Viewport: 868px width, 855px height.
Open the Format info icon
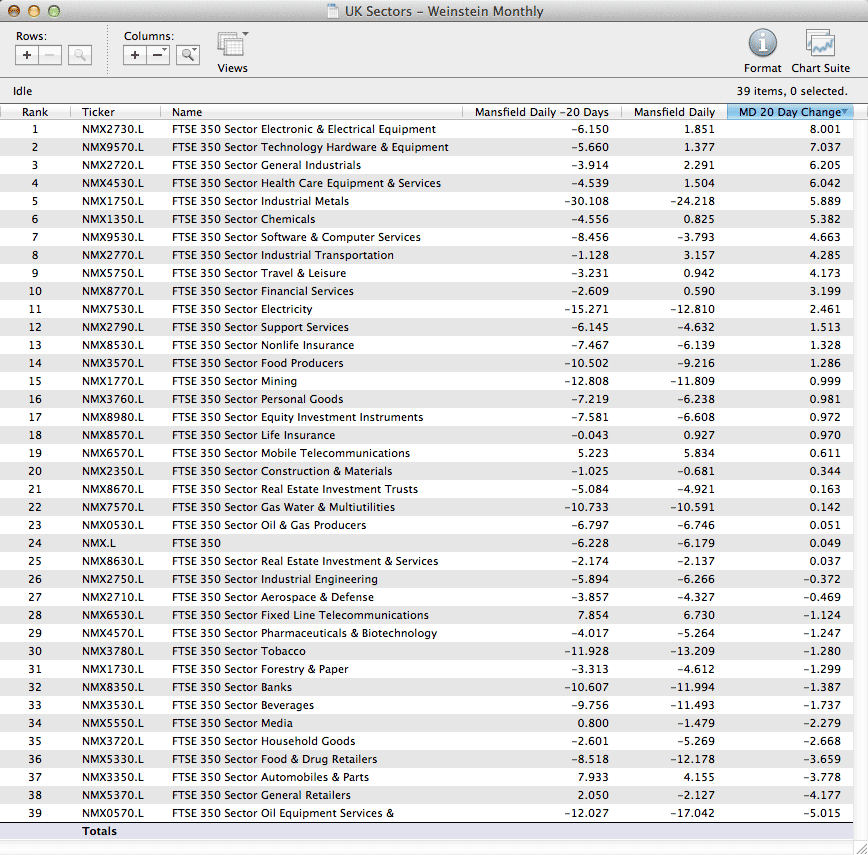click(762, 43)
